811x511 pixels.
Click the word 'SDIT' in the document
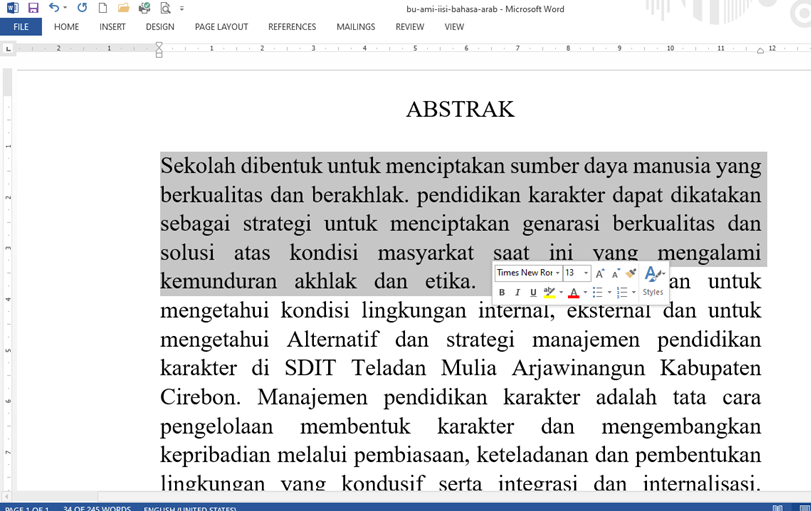tap(310, 369)
